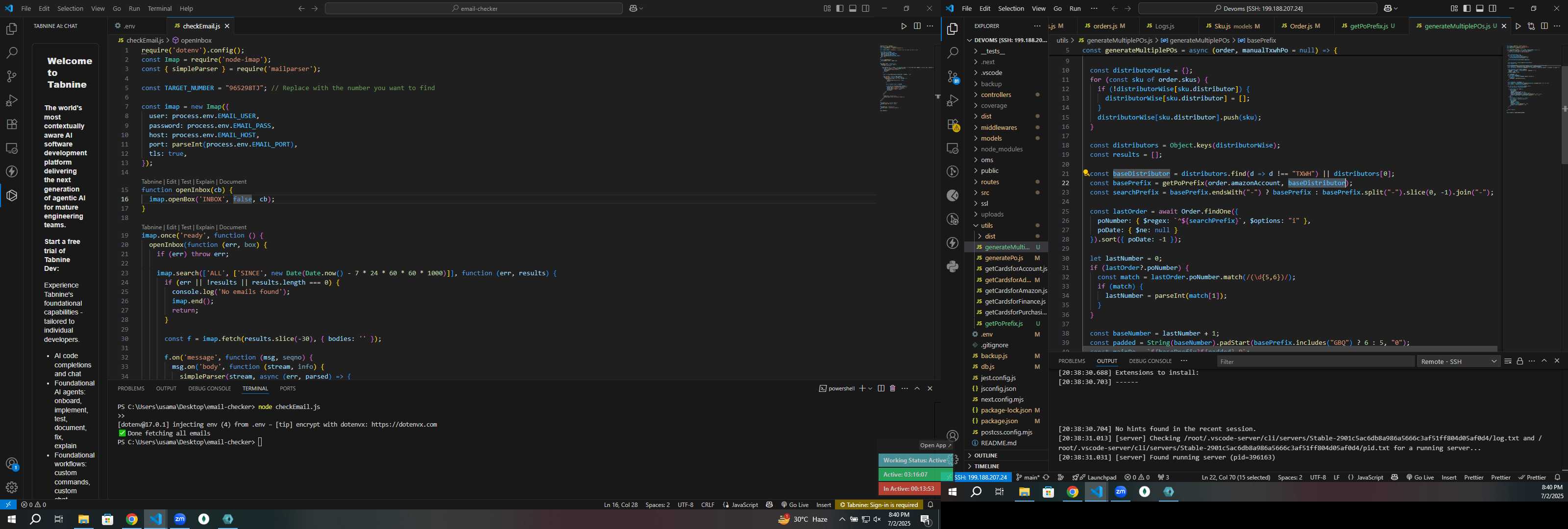The image size is (1568, 529).
Task: Click the lightbulb on line 21
Action: (1085, 173)
